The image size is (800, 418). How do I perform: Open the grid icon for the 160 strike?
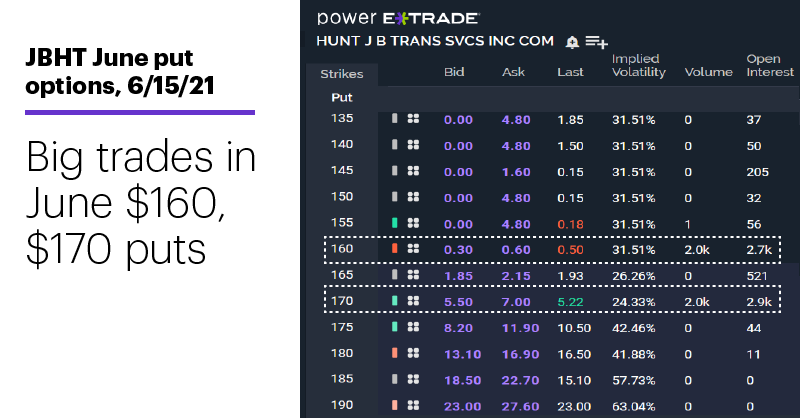[x=413, y=249]
